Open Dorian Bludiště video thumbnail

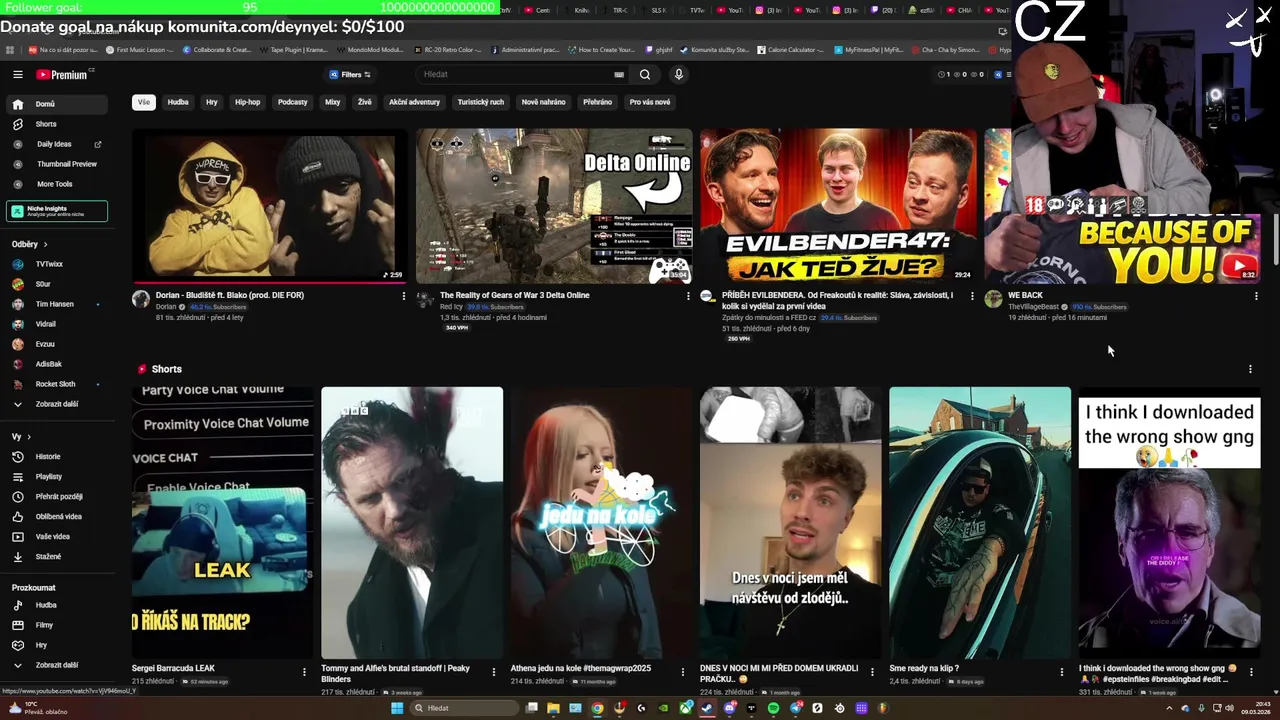pos(270,206)
